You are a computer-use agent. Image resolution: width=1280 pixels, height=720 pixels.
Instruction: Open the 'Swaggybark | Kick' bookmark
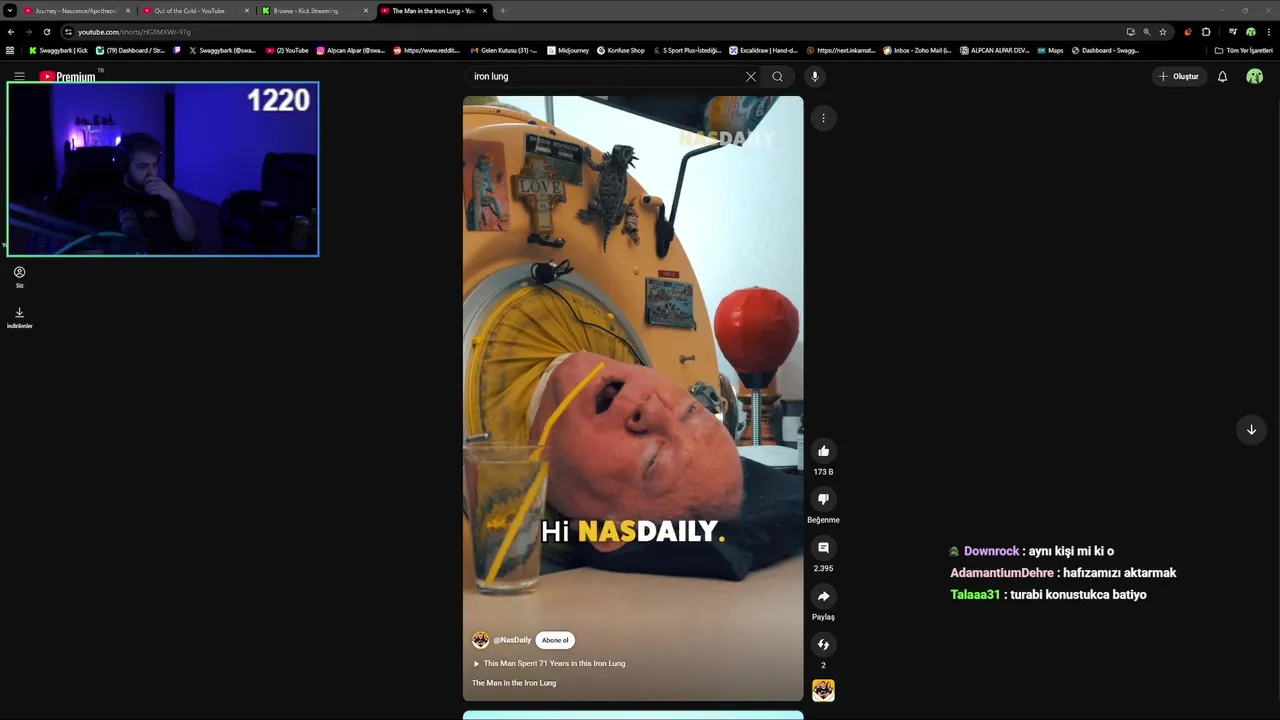(x=58, y=50)
